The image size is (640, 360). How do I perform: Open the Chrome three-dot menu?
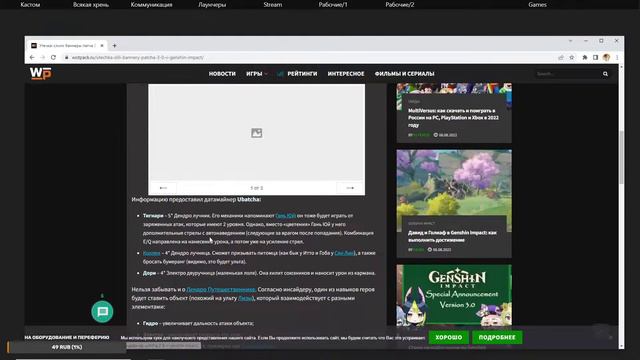click(x=617, y=58)
